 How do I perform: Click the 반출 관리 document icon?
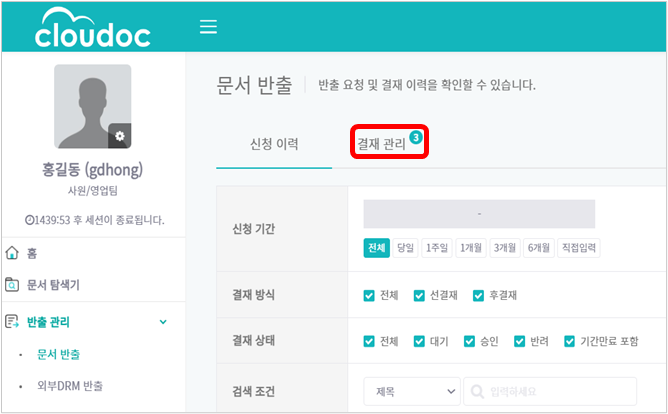pyautogui.click(x=12, y=322)
